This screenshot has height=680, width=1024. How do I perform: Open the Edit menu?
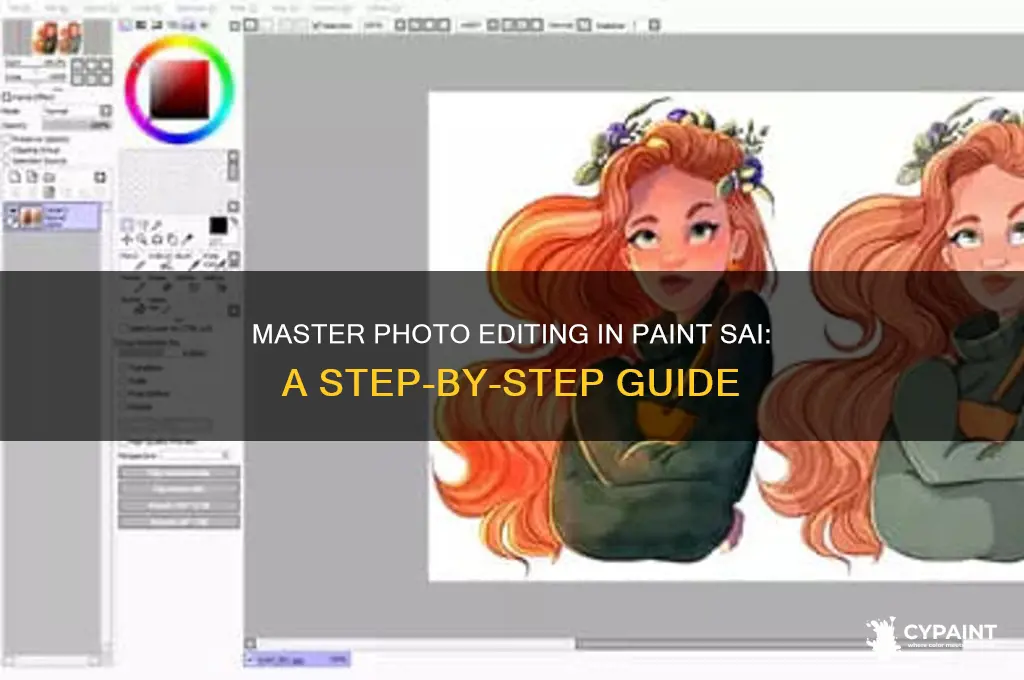(x=56, y=8)
